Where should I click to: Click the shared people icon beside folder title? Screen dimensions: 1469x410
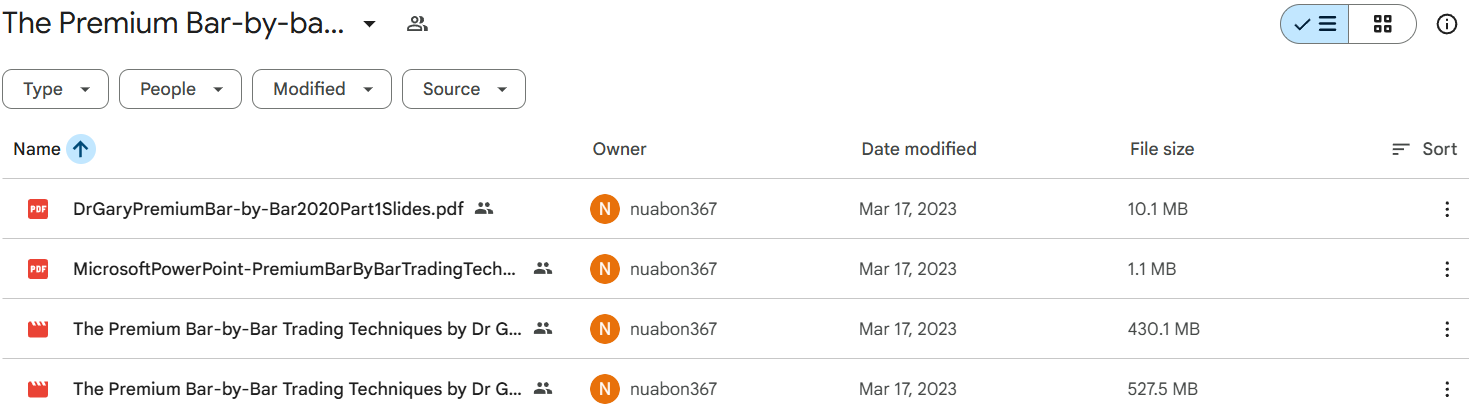[417, 25]
